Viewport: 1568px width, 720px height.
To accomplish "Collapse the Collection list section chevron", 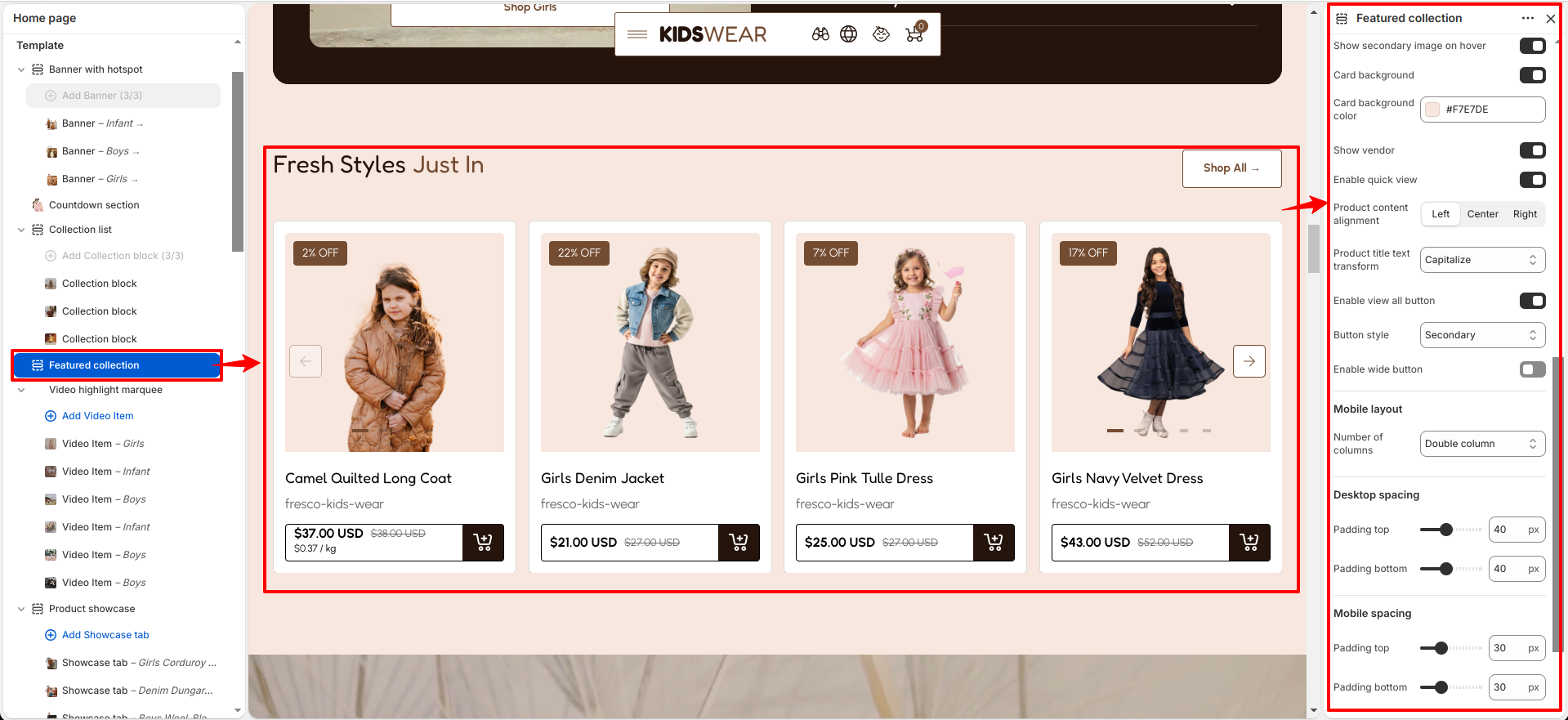I will pos(21,230).
